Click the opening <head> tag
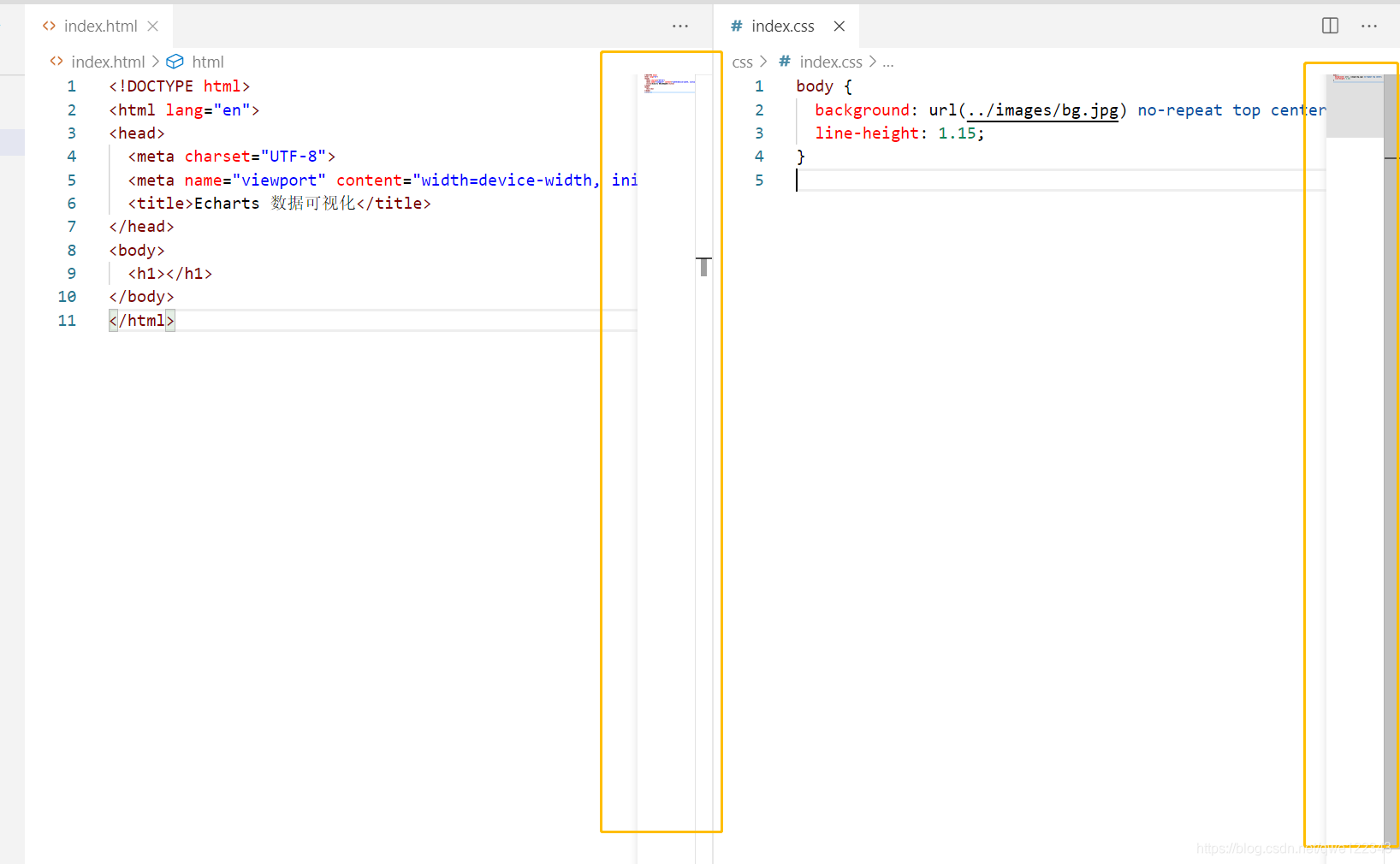 [137, 133]
